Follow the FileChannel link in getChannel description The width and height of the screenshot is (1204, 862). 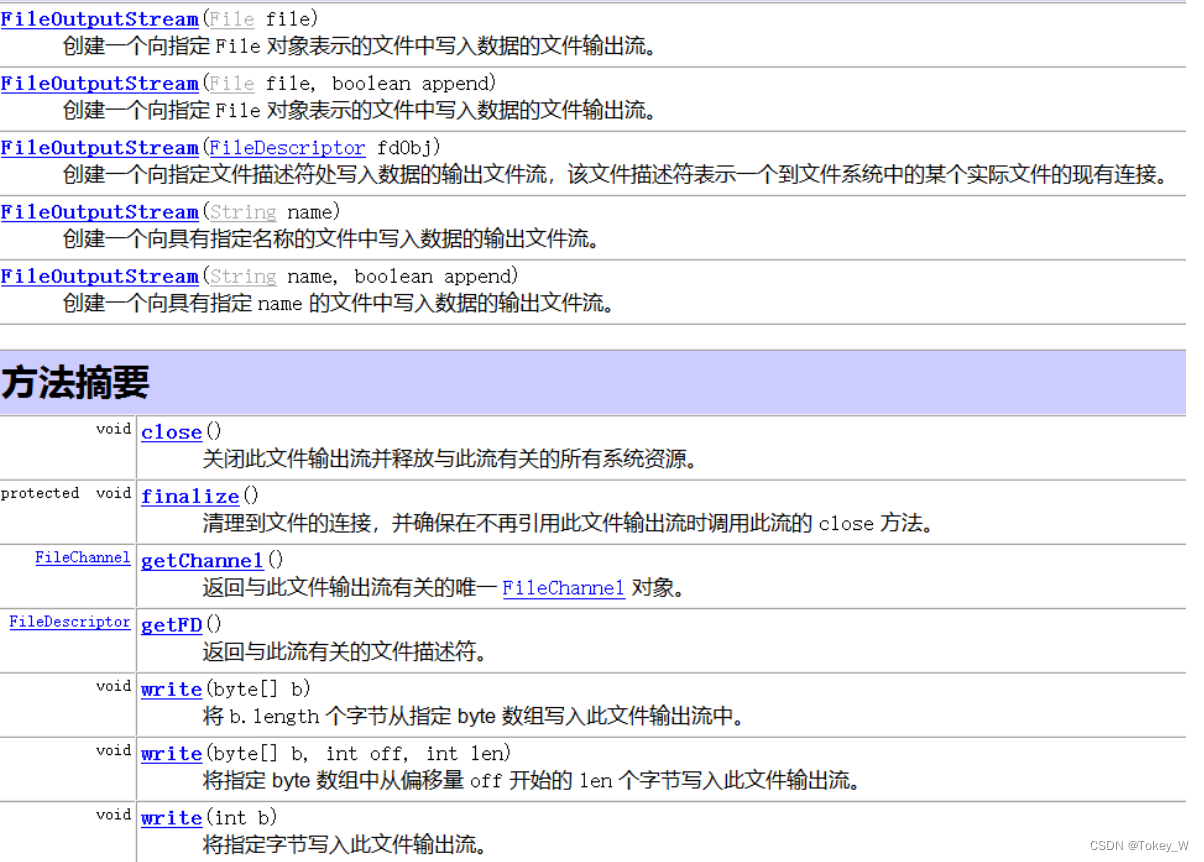563,588
